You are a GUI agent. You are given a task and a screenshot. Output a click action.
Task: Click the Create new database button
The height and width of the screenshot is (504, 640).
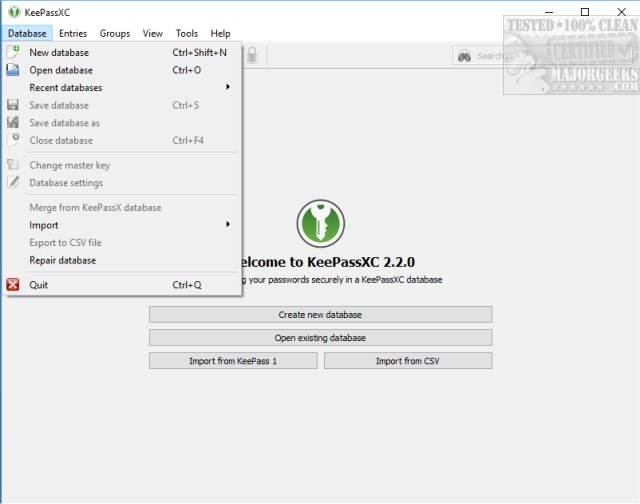click(320, 314)
